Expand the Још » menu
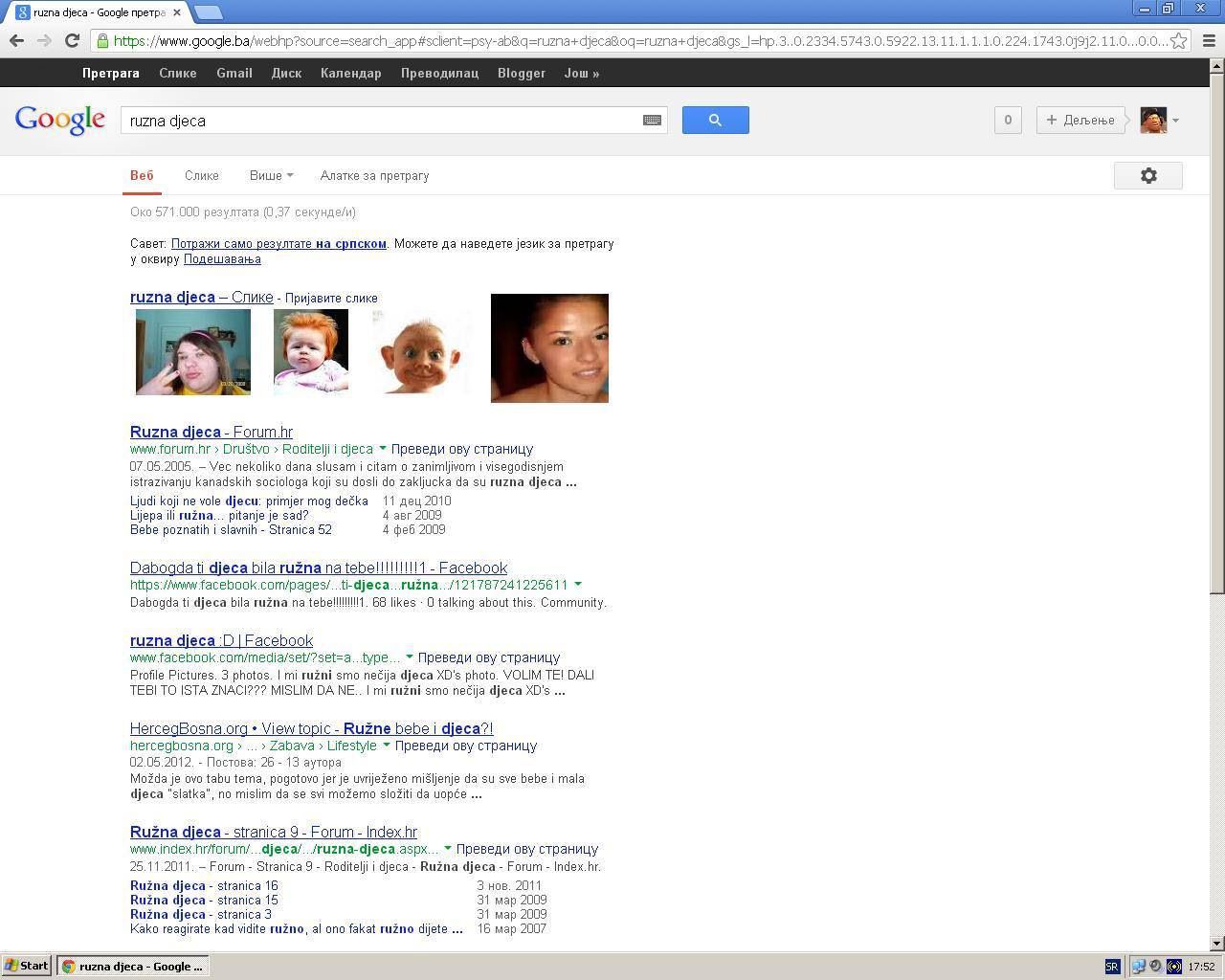The width and height of the screenshot is (1225, 980). pyautogui.click(x=582, y=73)
